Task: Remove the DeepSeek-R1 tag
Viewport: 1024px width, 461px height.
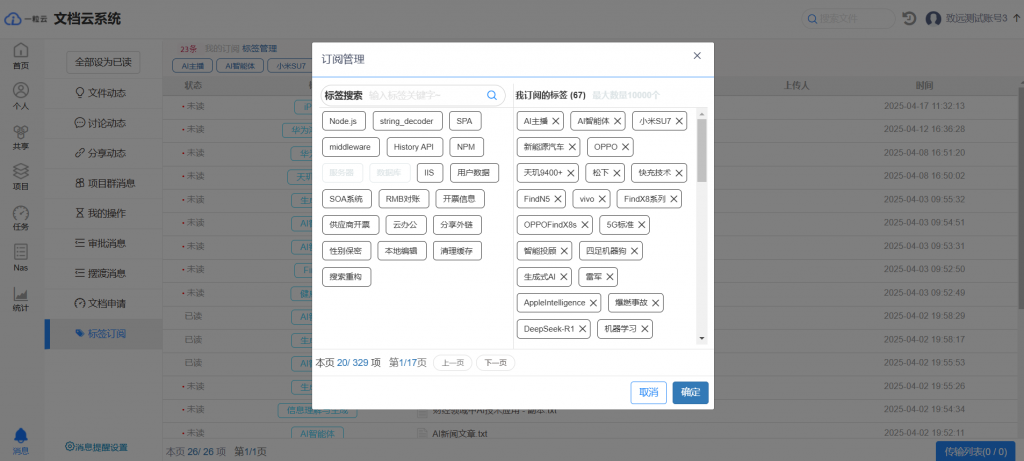Action: 581,329
